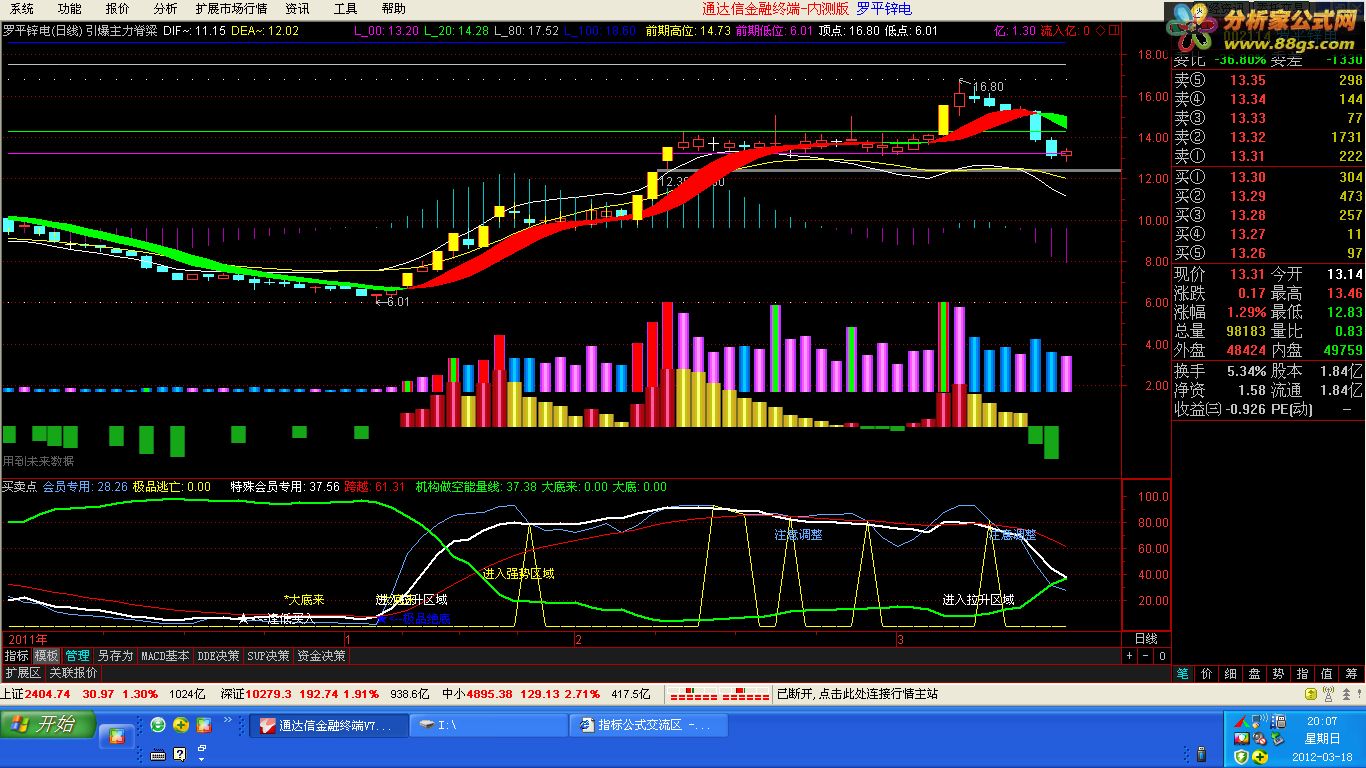The width and height of the screenshot is (1366, 768).
Task: Click the 卖① ask price 13.31
Action: 1247,156
